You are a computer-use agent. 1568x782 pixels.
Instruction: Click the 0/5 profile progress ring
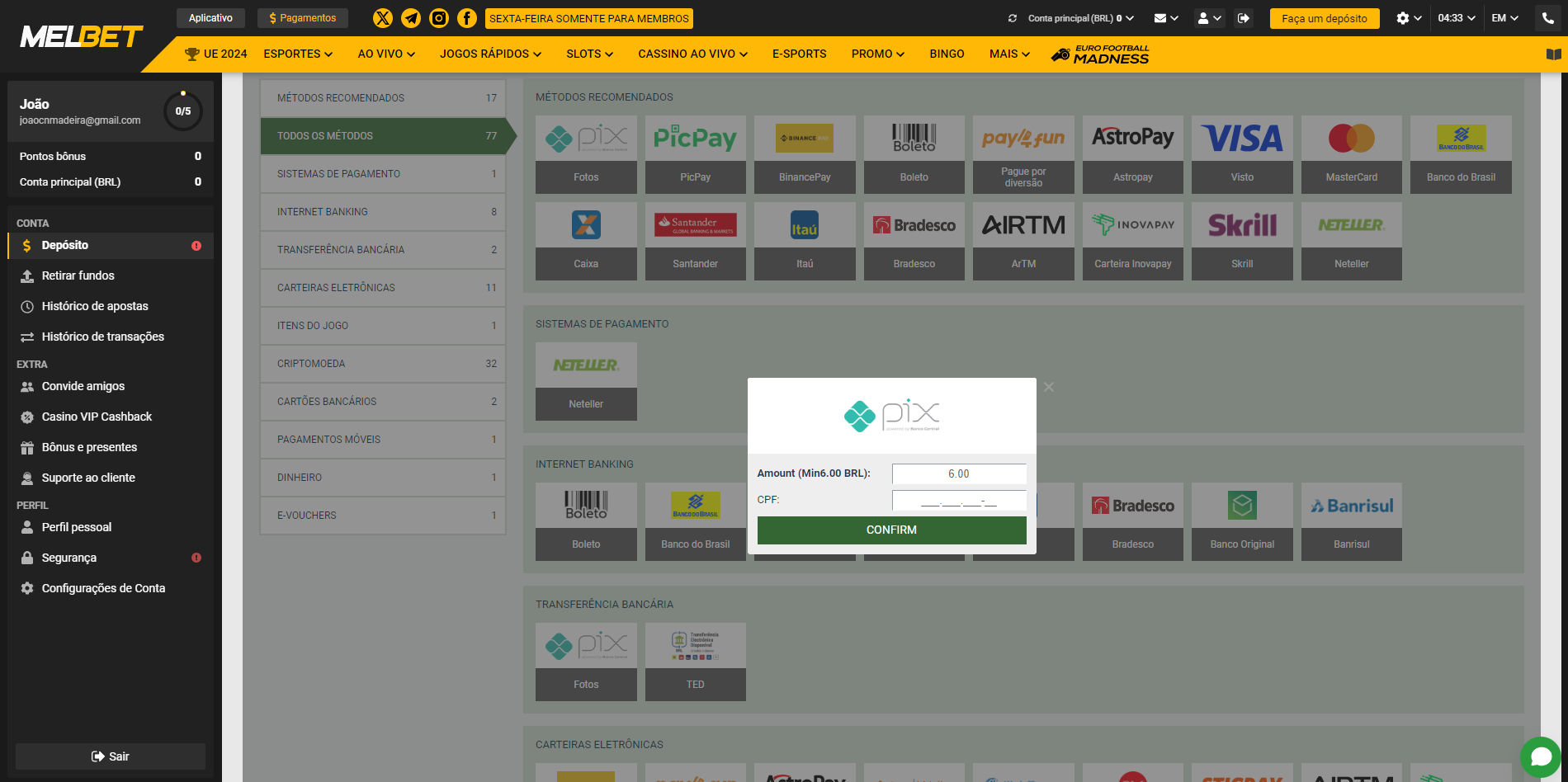click(x=183, y=111)
